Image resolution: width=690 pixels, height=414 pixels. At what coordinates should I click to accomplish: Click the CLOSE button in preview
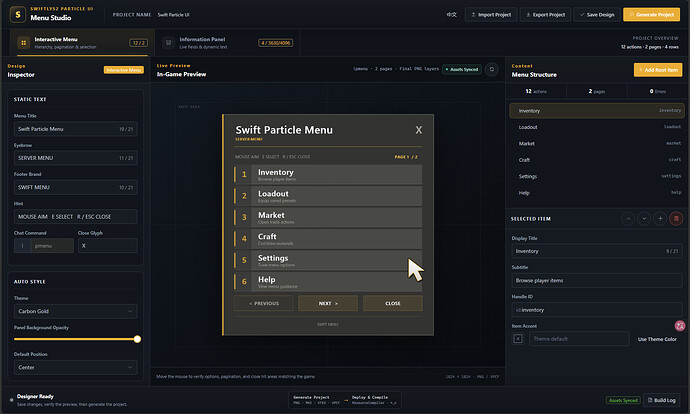click(393, 303)
